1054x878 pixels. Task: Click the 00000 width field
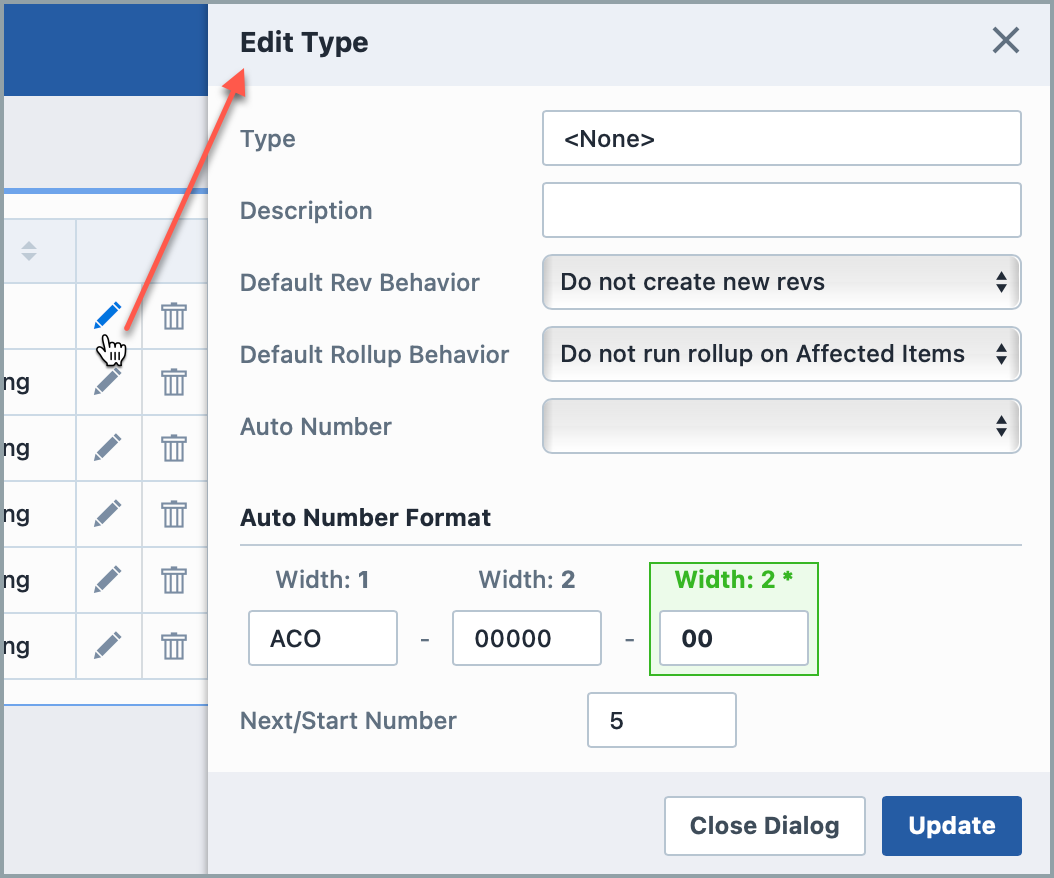(x=526, y=637)
